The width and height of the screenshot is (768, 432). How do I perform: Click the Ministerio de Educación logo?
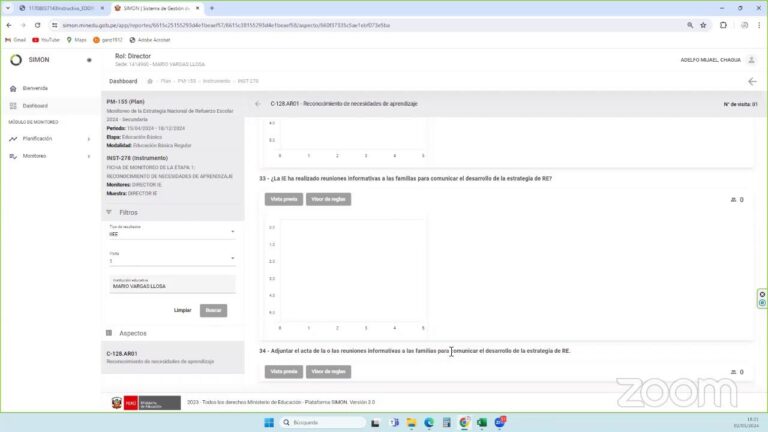point(146,403)
